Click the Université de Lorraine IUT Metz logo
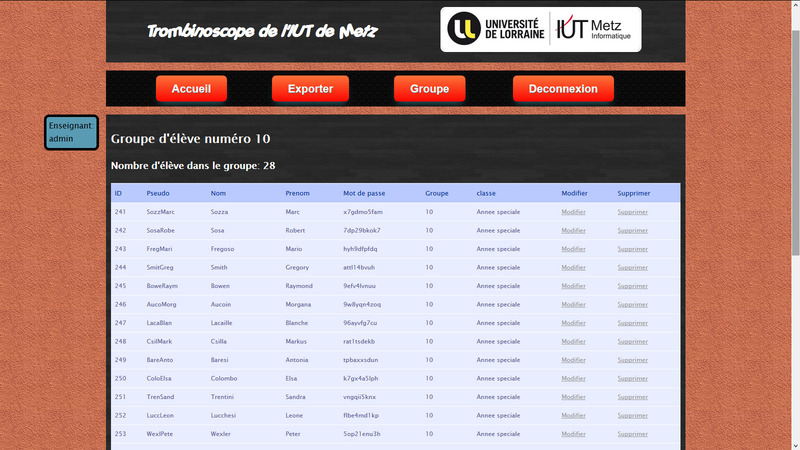 [540, 30]
